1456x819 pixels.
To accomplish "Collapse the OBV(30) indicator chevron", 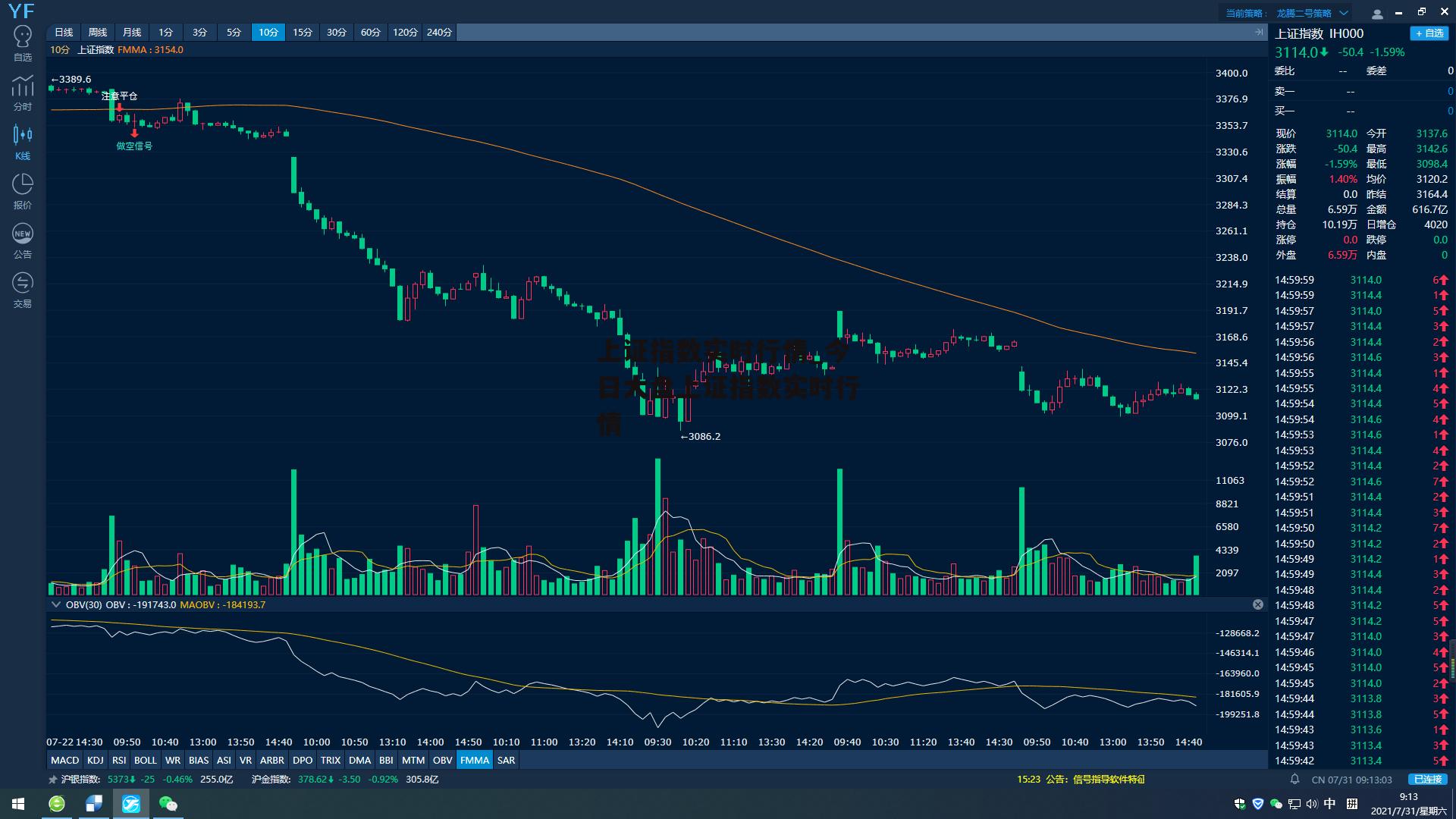I will (x=55, y=604).
